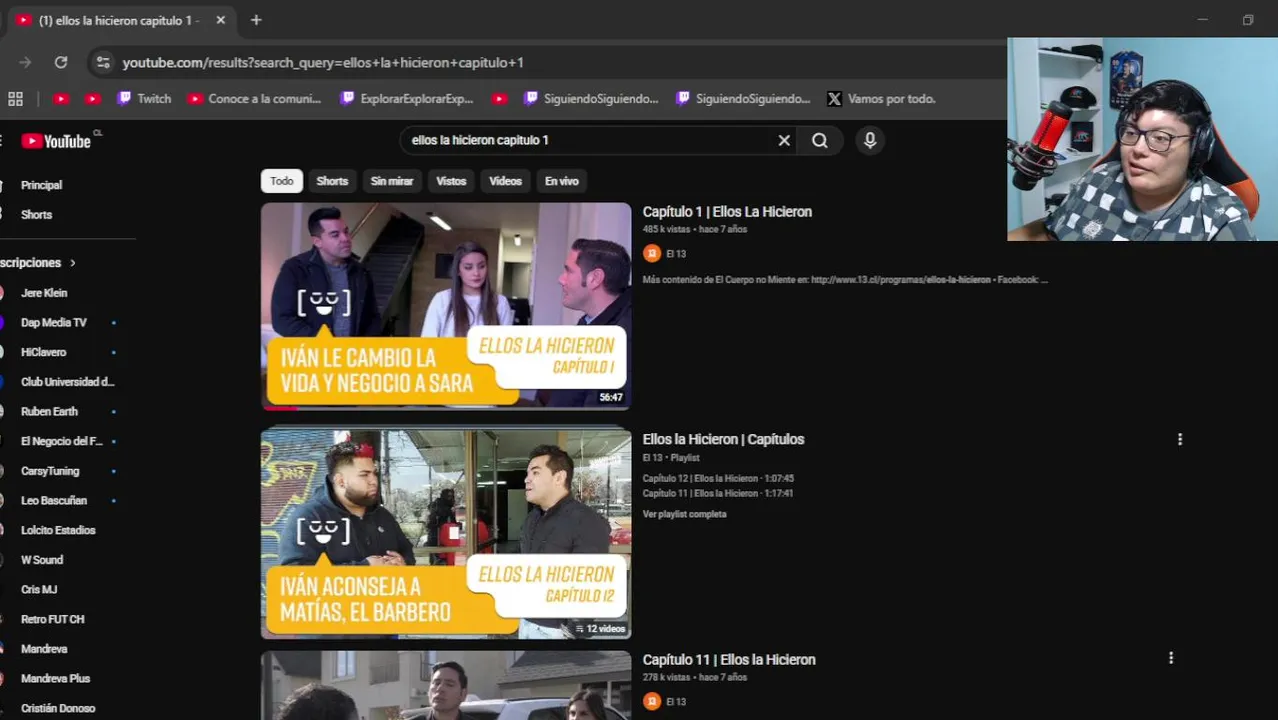Click El 13 channel avatar under Capítulo 11

coord(652,702)
